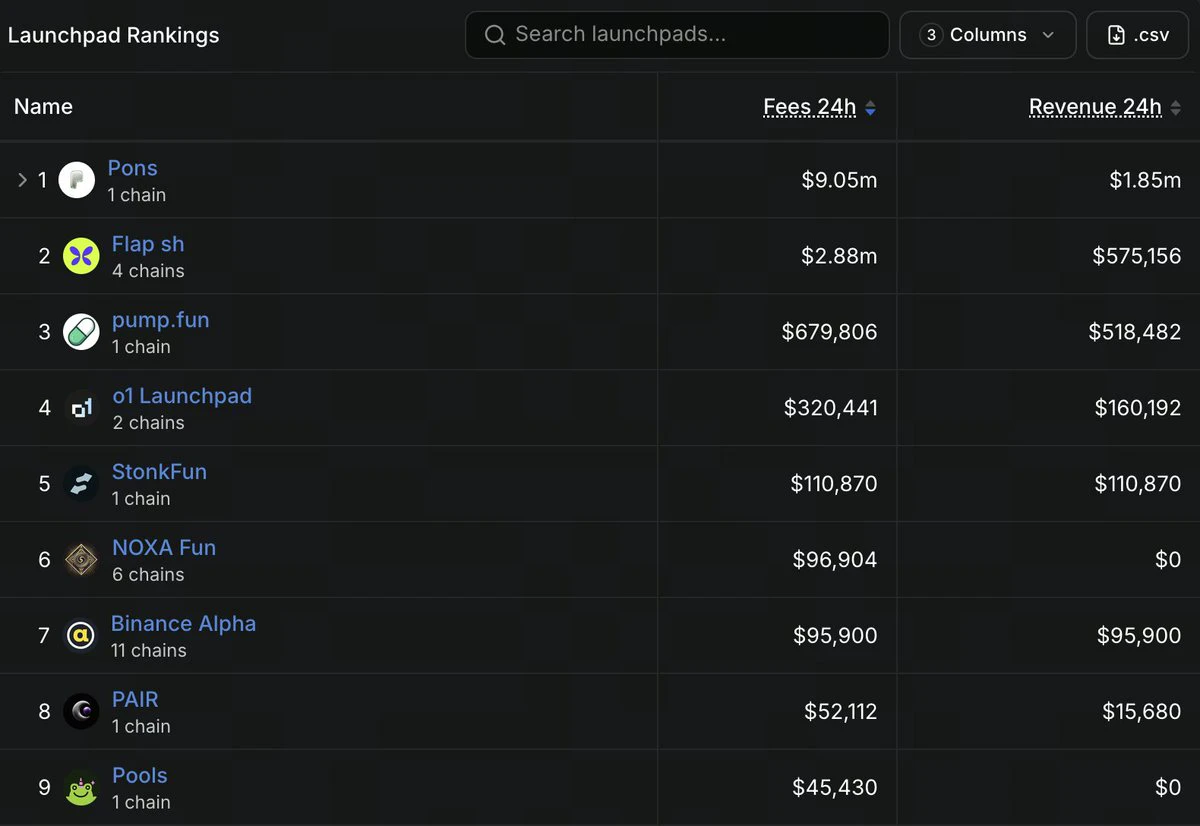Sort by Revenue 24h column header
Screen dimensions: 1200x826
(x=1095, y=107)
